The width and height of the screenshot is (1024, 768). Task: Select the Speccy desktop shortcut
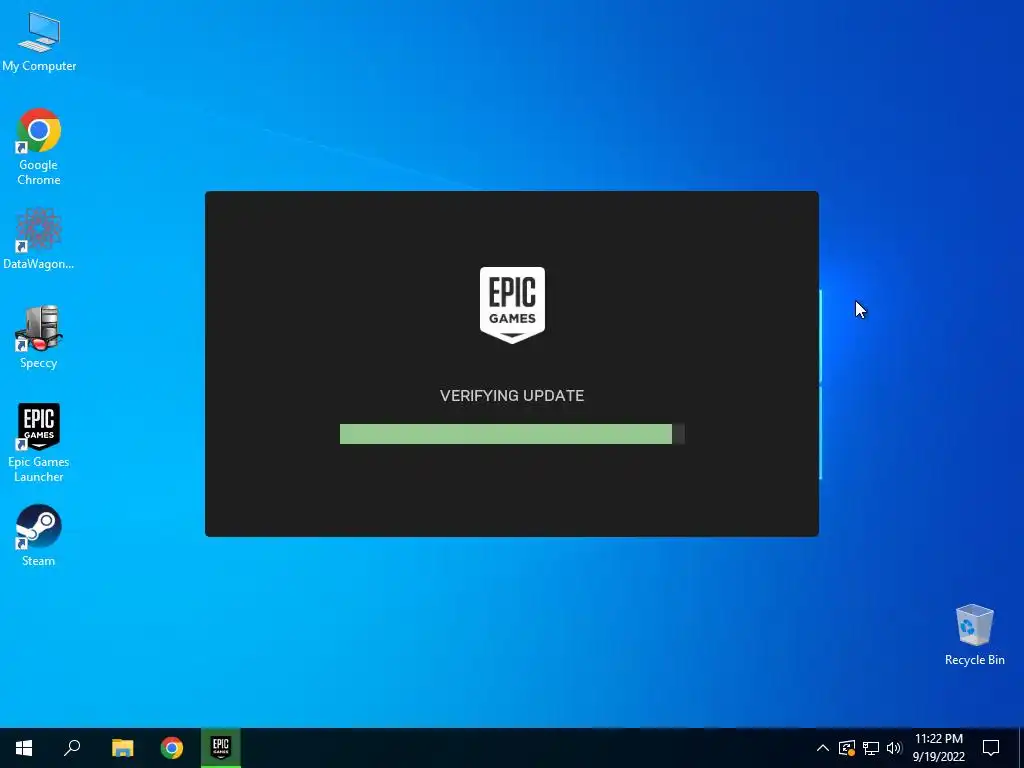[39, 336]
